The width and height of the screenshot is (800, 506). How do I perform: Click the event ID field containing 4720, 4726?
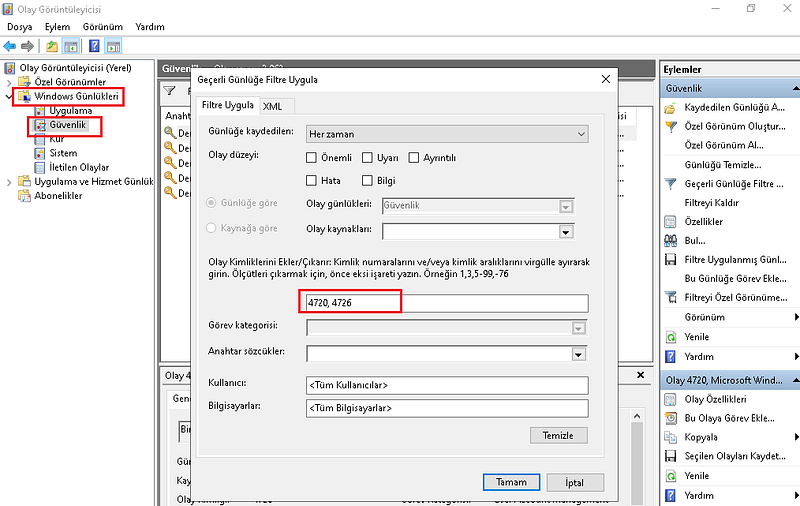447,303
